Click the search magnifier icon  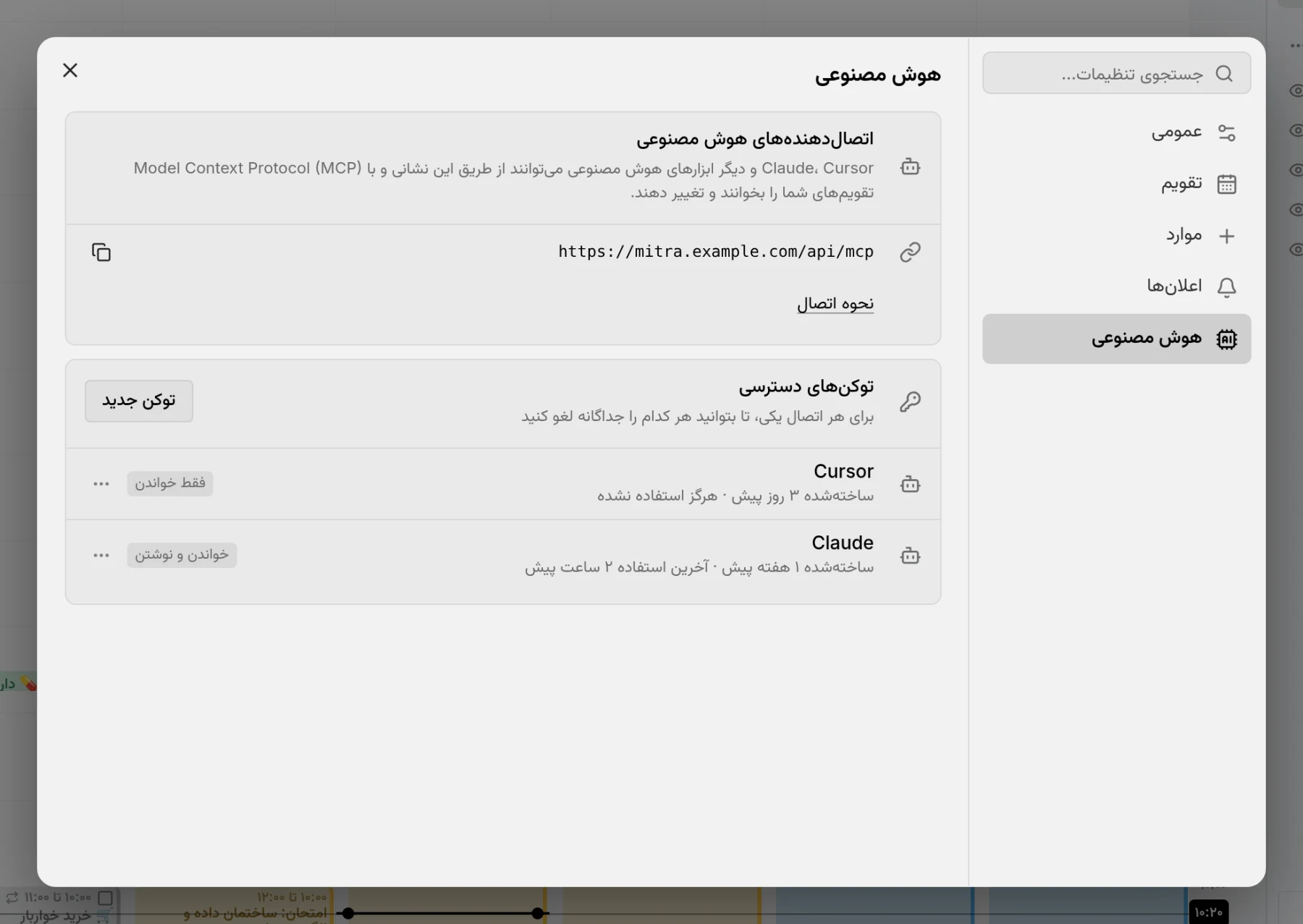(x=1224, y=74)
